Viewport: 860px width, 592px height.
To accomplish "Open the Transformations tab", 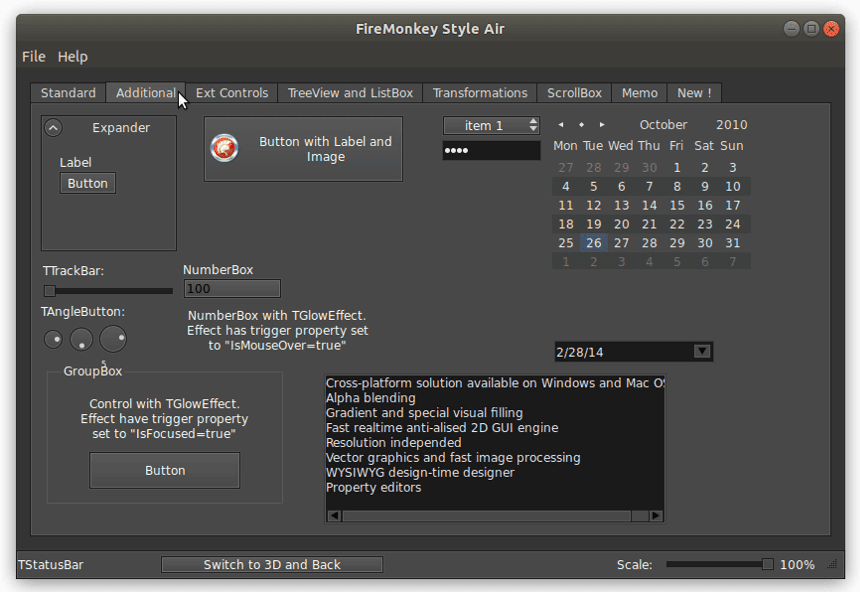I will (x=480, y=93).
